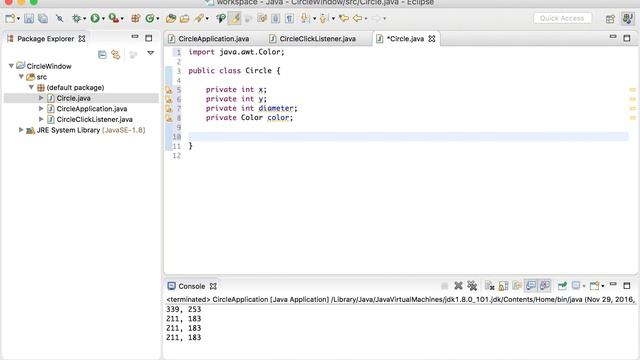The image size is (640, 360).
Task: Expand the CircleClickListener.java tree node
Action: pyautogui.click(x=41, y=119)
